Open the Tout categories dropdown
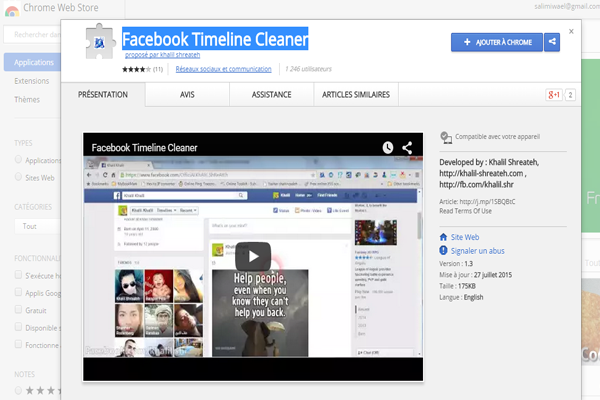The image size is (600, 400). coord(38,226)
